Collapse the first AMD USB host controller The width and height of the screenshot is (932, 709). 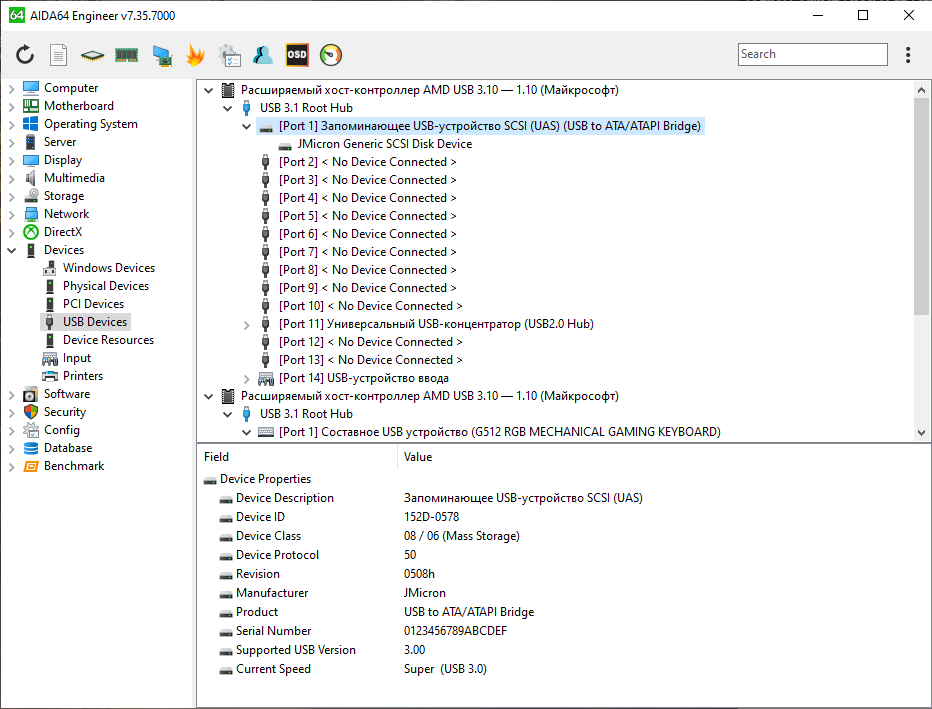pyautogui.click(x=208, y=90)
